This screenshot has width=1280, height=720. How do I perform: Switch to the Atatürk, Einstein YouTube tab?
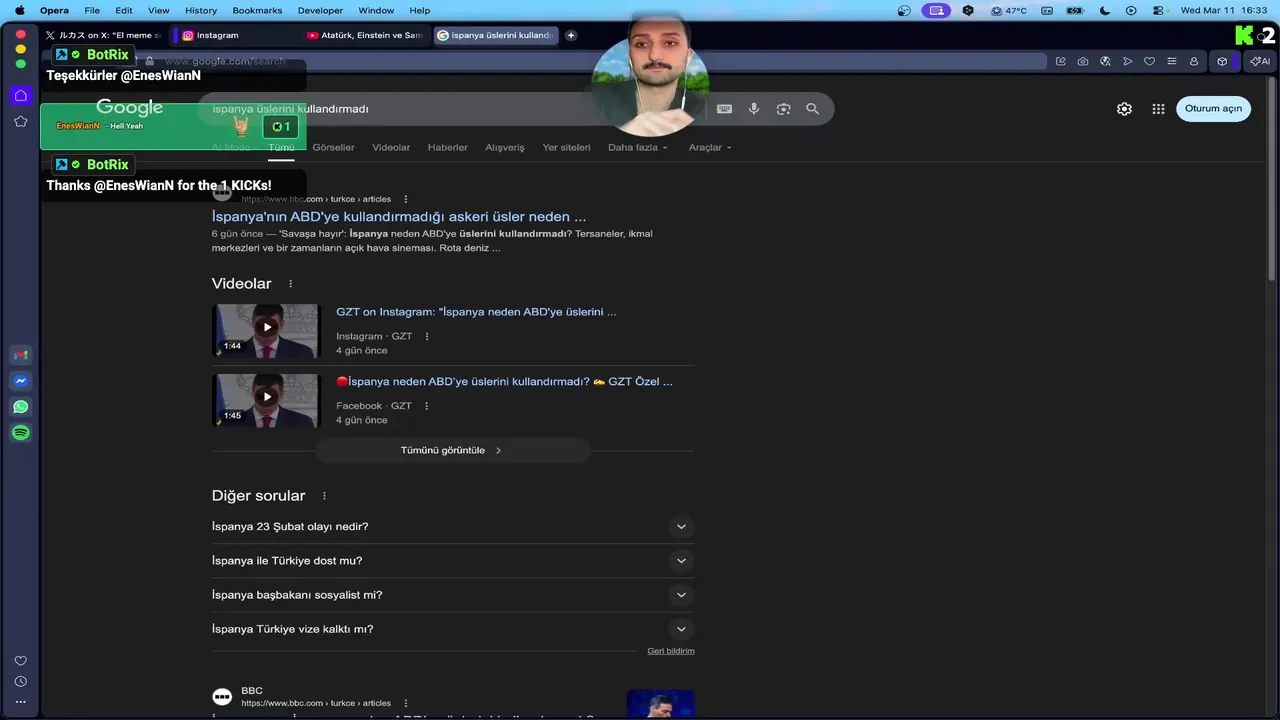point(365,35)
